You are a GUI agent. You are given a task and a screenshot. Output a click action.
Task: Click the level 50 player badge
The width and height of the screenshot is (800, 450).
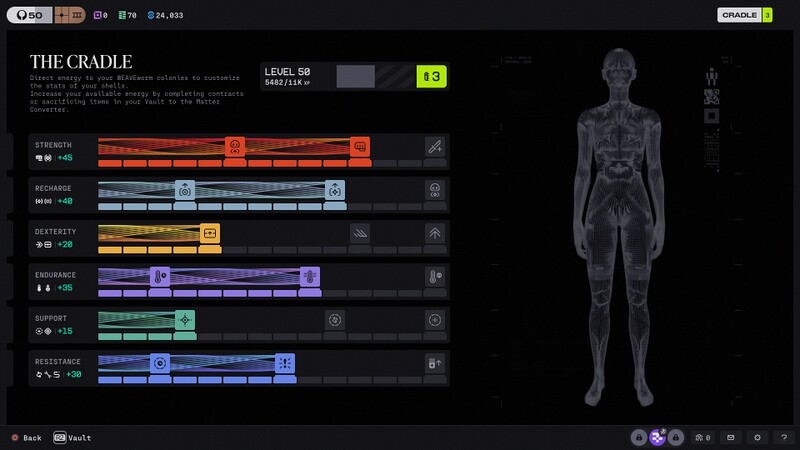pos(29,15)
